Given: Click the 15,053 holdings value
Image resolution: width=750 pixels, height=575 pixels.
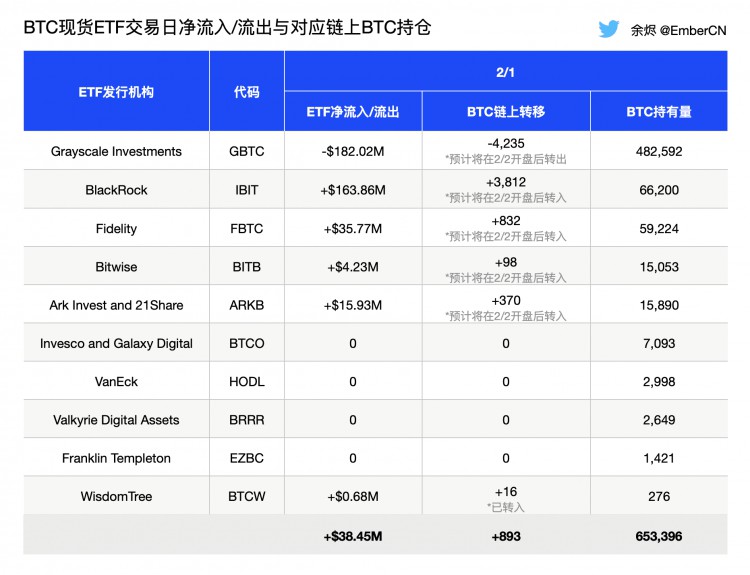Looking at the screenshot, I should [659, 267].
